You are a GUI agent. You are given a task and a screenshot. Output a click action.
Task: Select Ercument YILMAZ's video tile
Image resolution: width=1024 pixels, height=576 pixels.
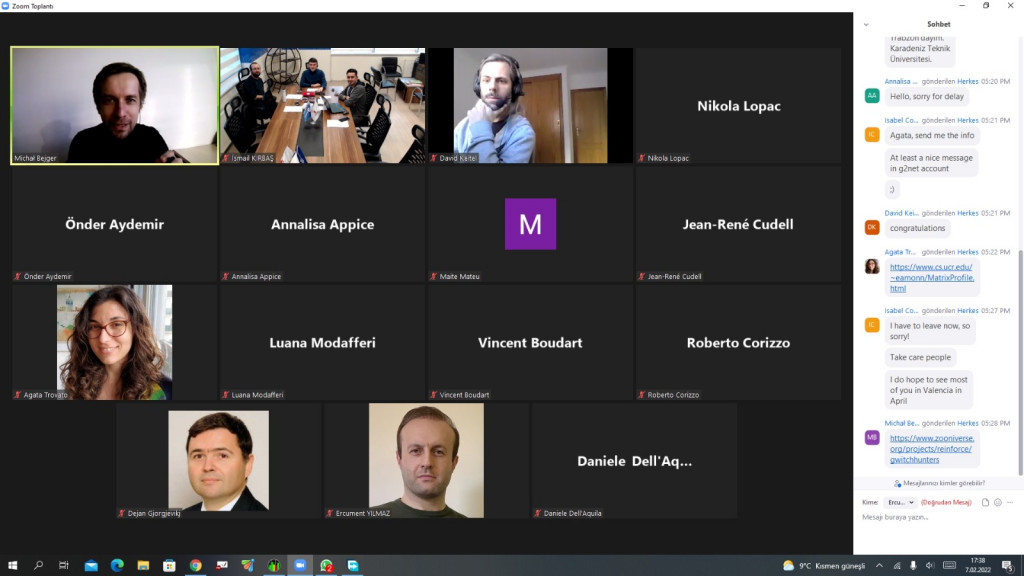click(x=426, y=460)
